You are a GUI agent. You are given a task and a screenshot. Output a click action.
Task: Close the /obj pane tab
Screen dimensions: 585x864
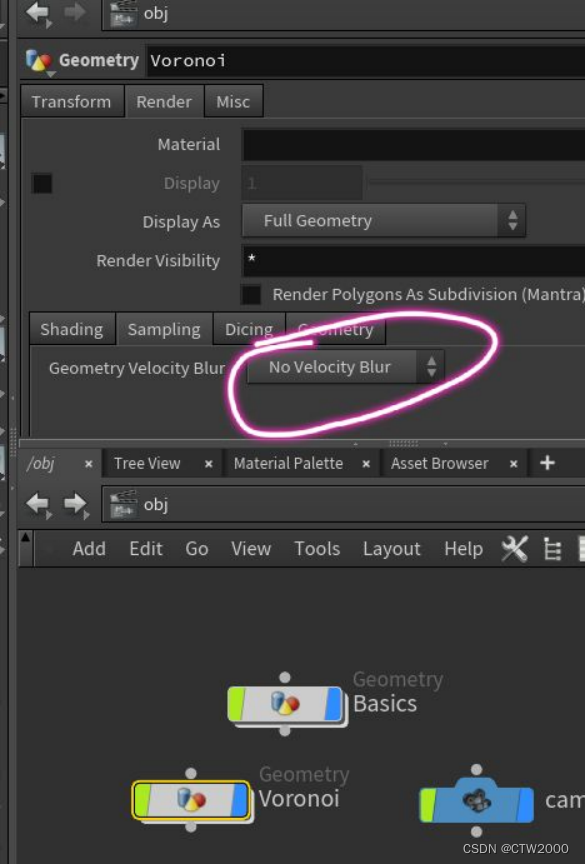click(x=89, y=465)
